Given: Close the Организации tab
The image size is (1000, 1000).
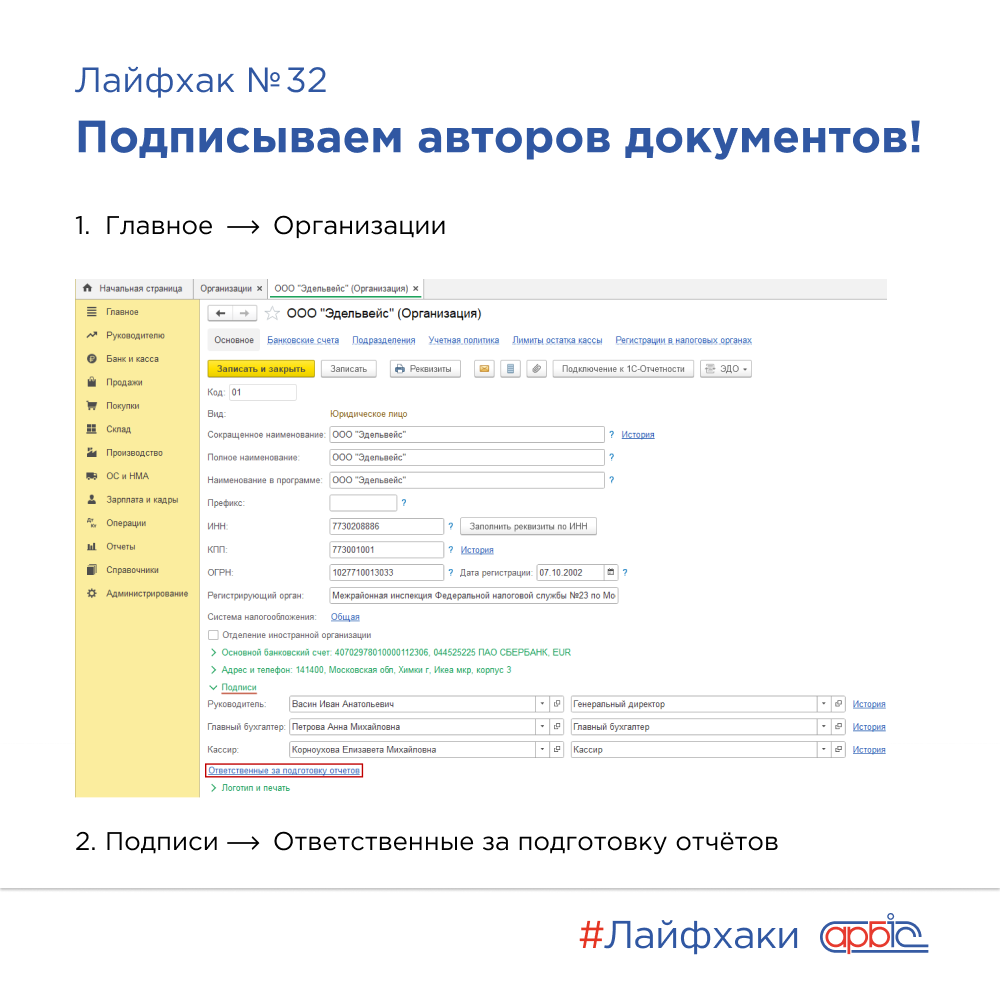Looking at the screenshot, I should [x=260, y=289].
